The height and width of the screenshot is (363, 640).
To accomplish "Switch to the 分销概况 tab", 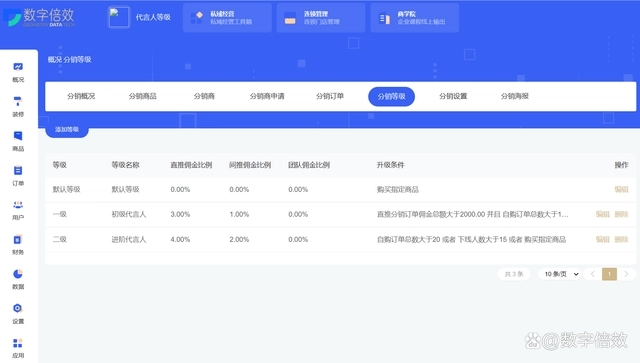I will 81,96.
